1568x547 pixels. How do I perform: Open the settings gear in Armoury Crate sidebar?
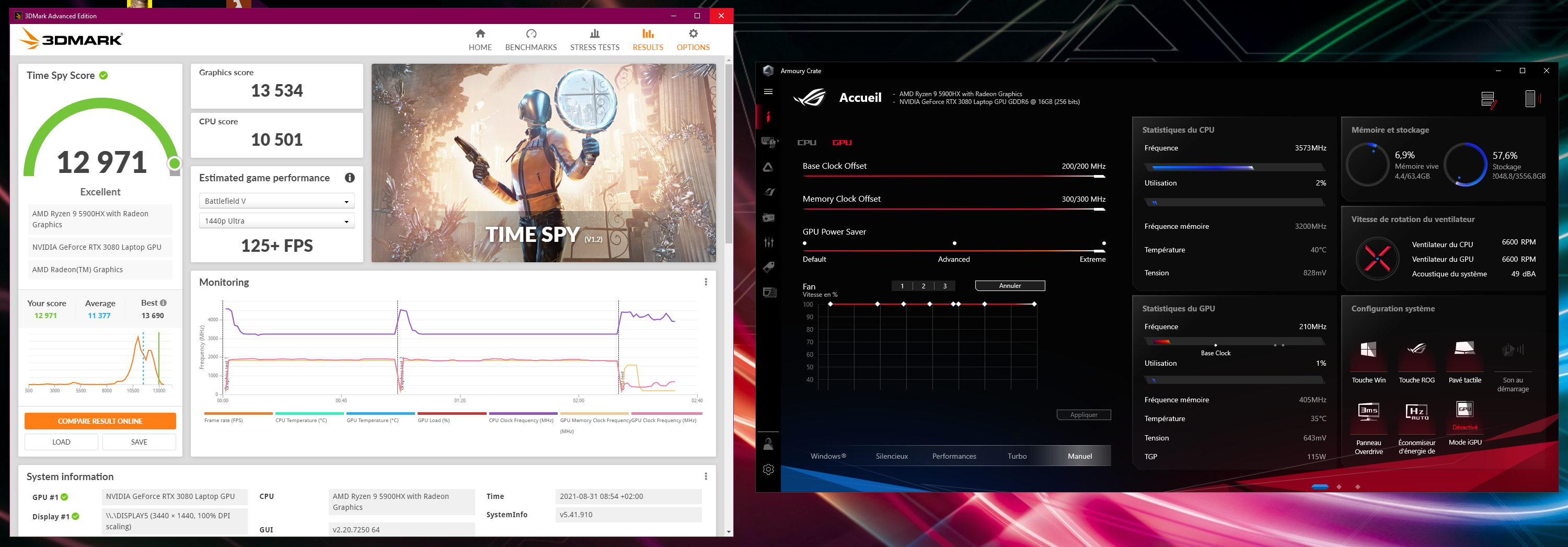[768, 469]
